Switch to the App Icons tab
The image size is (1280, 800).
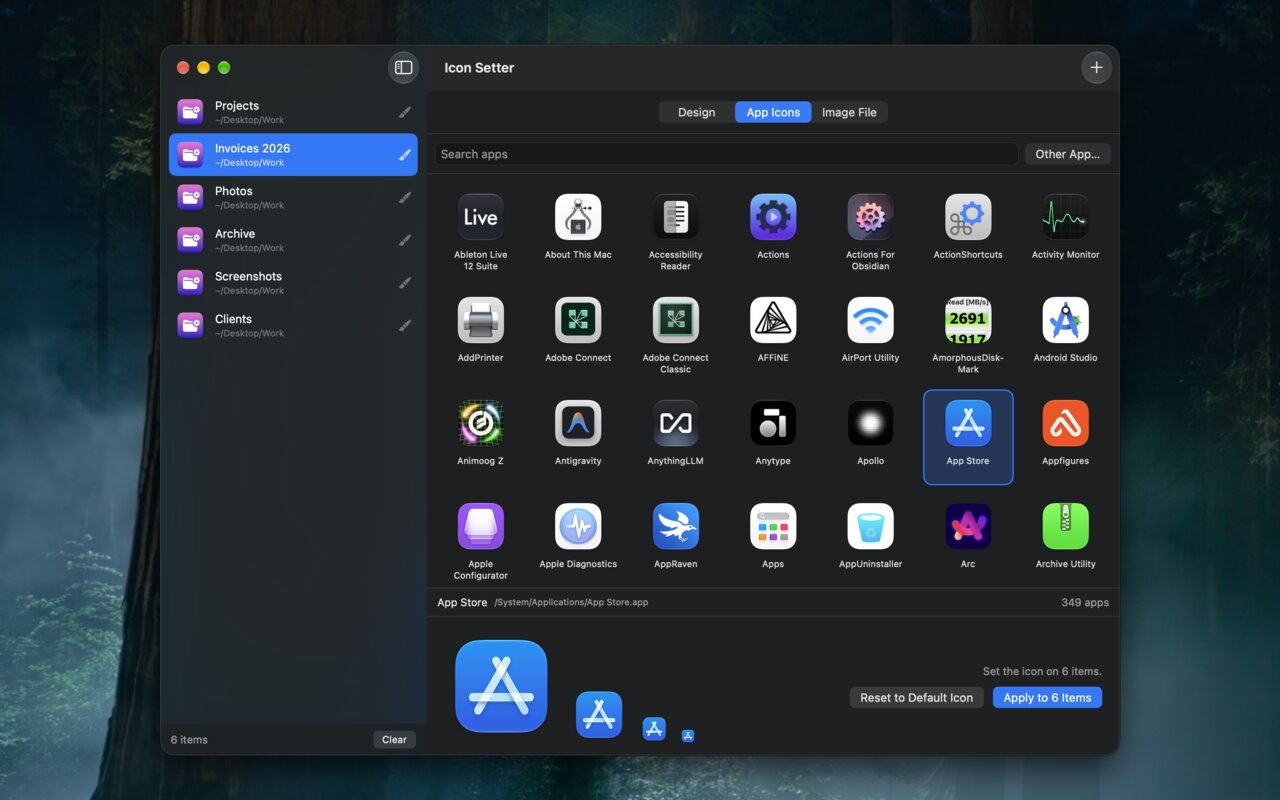(x=773, y=112)
